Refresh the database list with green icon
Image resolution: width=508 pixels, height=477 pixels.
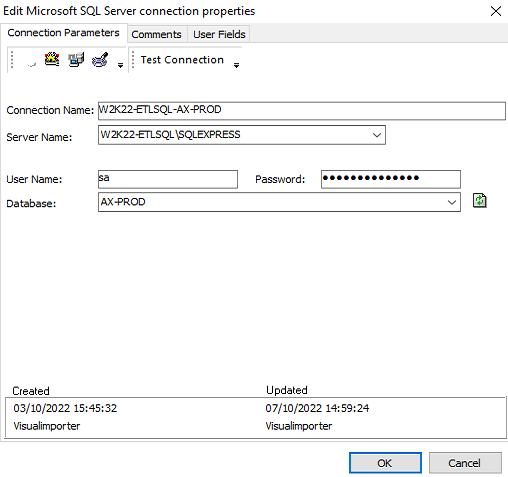(480, 201)
